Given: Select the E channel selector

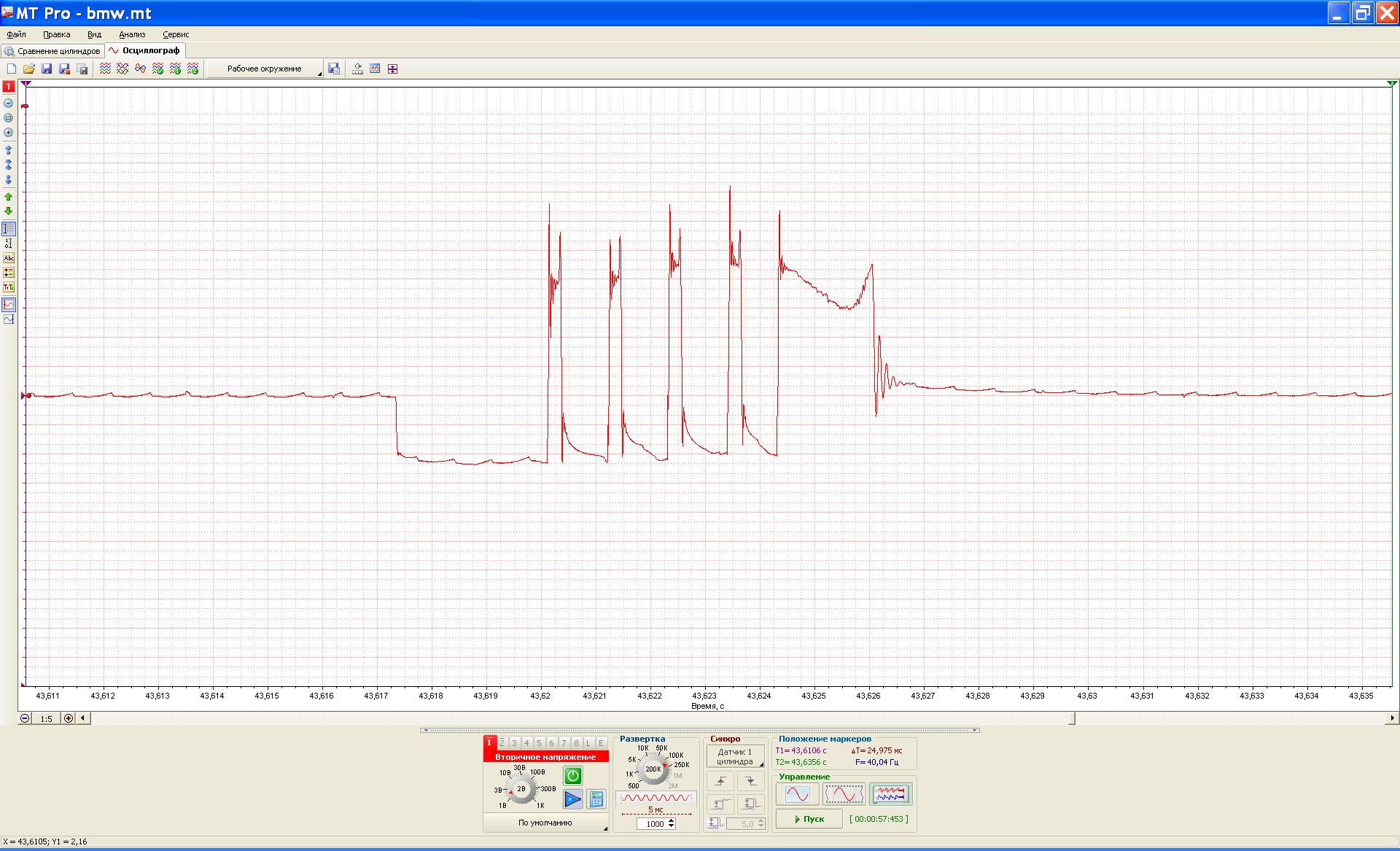Looking at the screenshot, I should [x=602, y=743].
